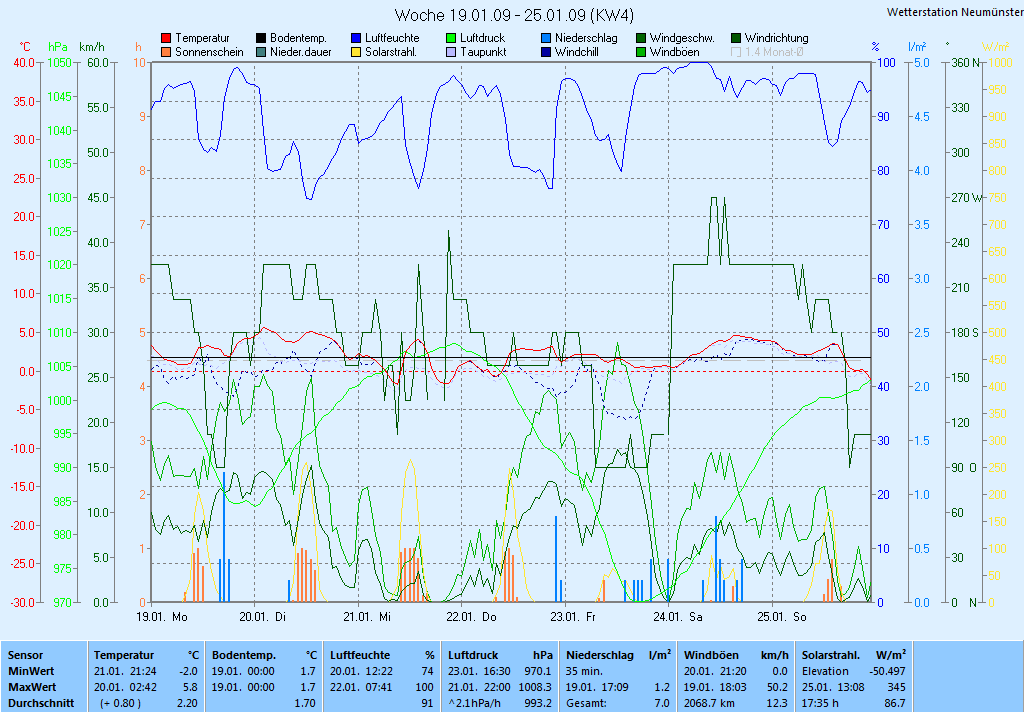Click the Windrichtung legend swatch

click(736, 39)
